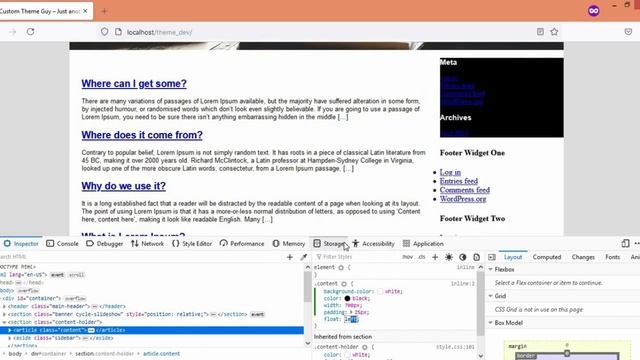This screenshot has width=640, height=360.
Task: Open devtools more options menu
Action: [x=637, y=244]
